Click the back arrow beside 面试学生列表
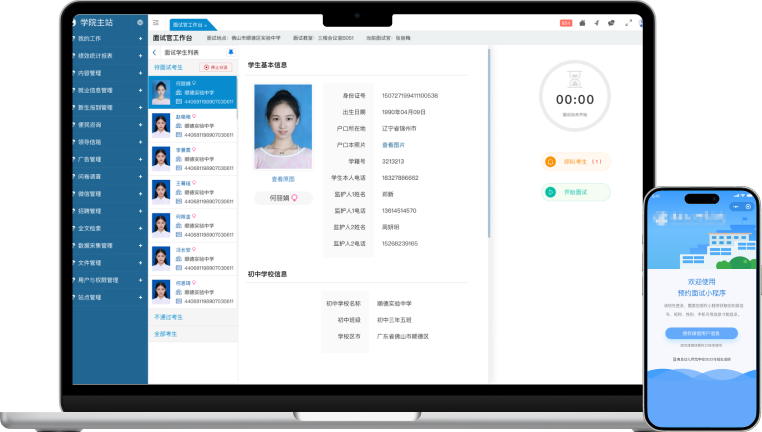The width and height of the screenshot is (762, 432). (155, 52)
